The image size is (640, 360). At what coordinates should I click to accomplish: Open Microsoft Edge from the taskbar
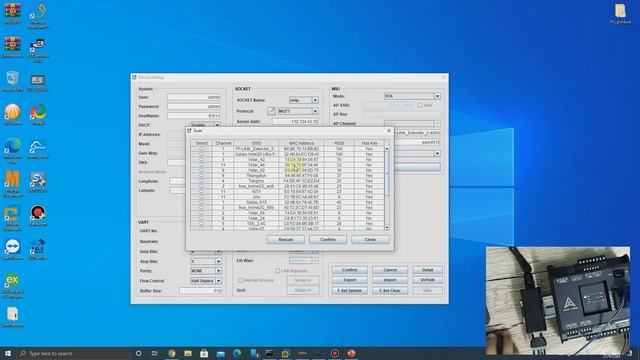pos(237,353)
